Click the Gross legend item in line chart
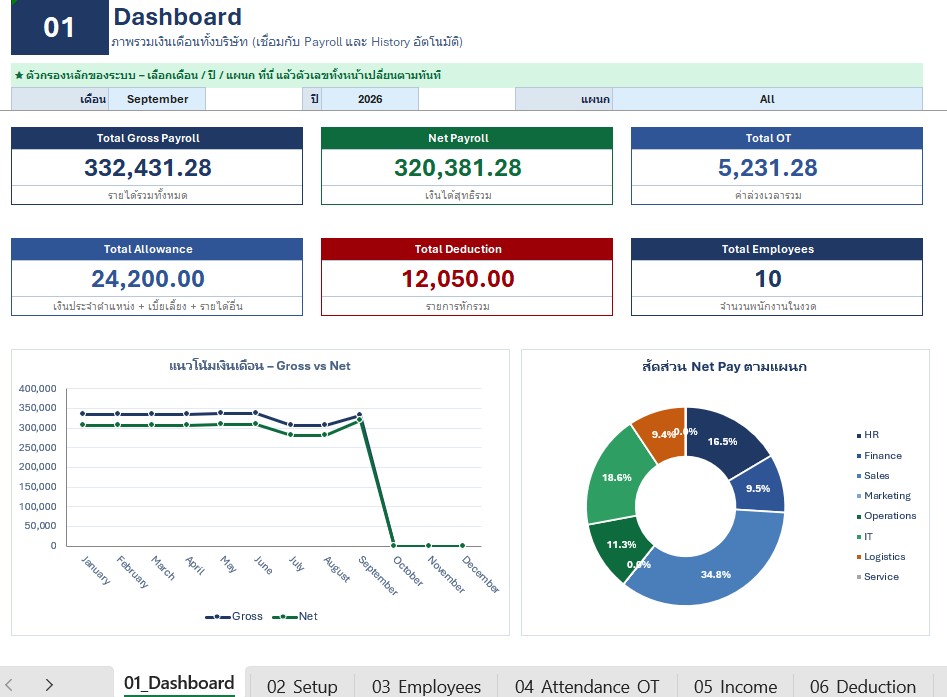 tap(234, 616)
